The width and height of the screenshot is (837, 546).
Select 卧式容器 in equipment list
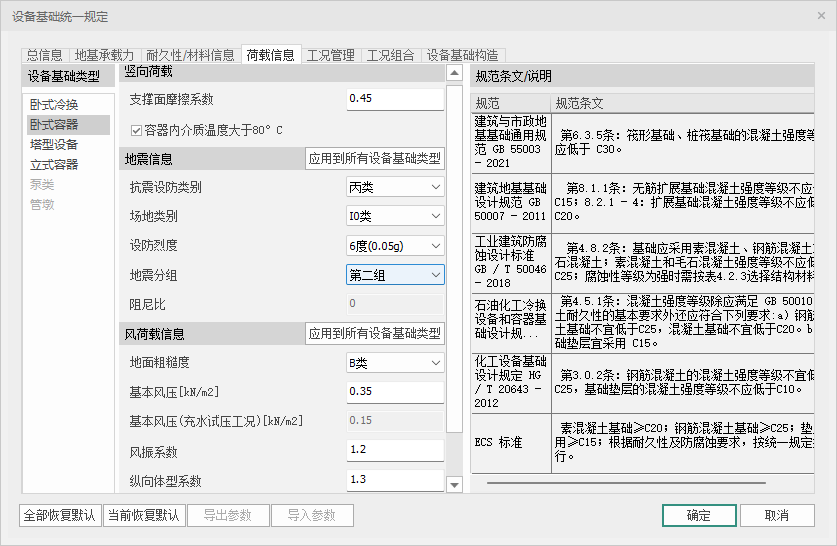click(x=68, y=125)
